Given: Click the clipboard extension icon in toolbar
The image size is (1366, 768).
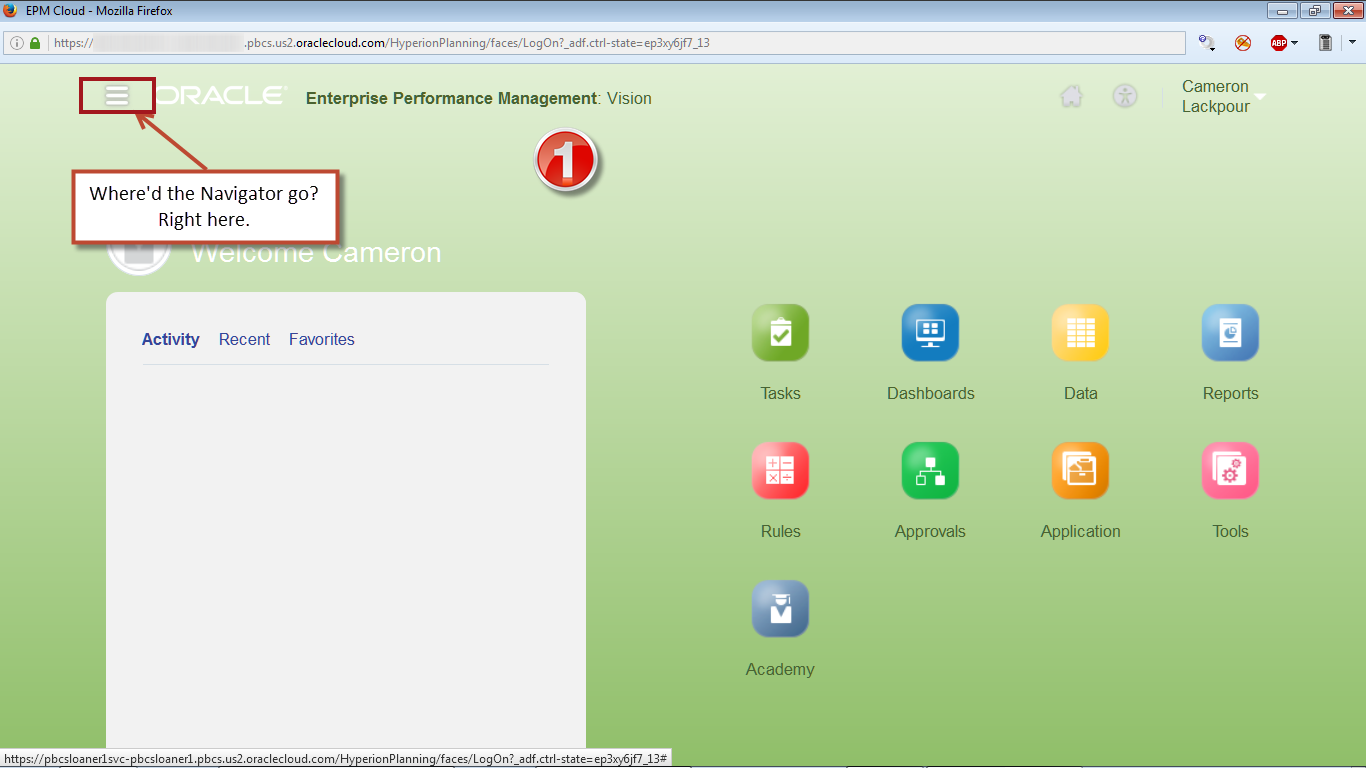Looking at the screenshot, I should [x=1325, y=43].
